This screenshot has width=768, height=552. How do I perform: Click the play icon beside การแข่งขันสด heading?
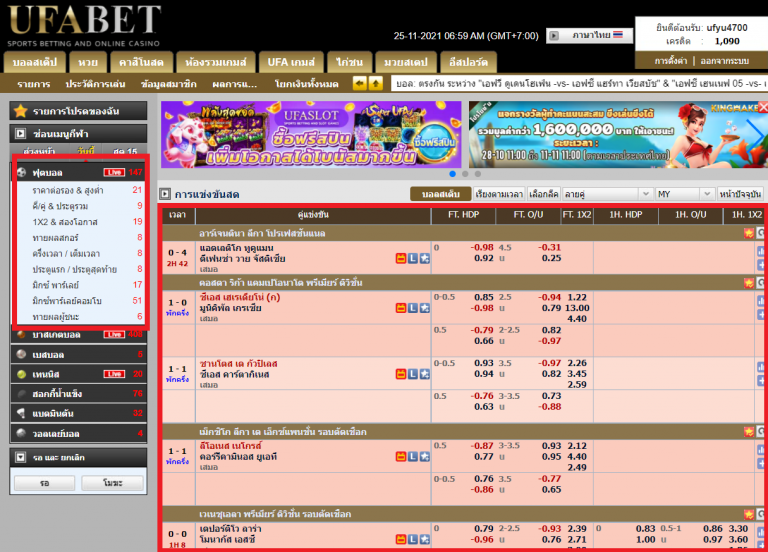(165, 194)
